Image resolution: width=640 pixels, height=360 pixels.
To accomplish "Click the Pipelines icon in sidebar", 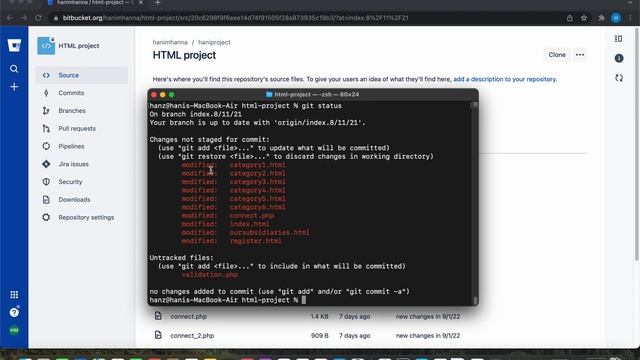I will tap(46, 146).
